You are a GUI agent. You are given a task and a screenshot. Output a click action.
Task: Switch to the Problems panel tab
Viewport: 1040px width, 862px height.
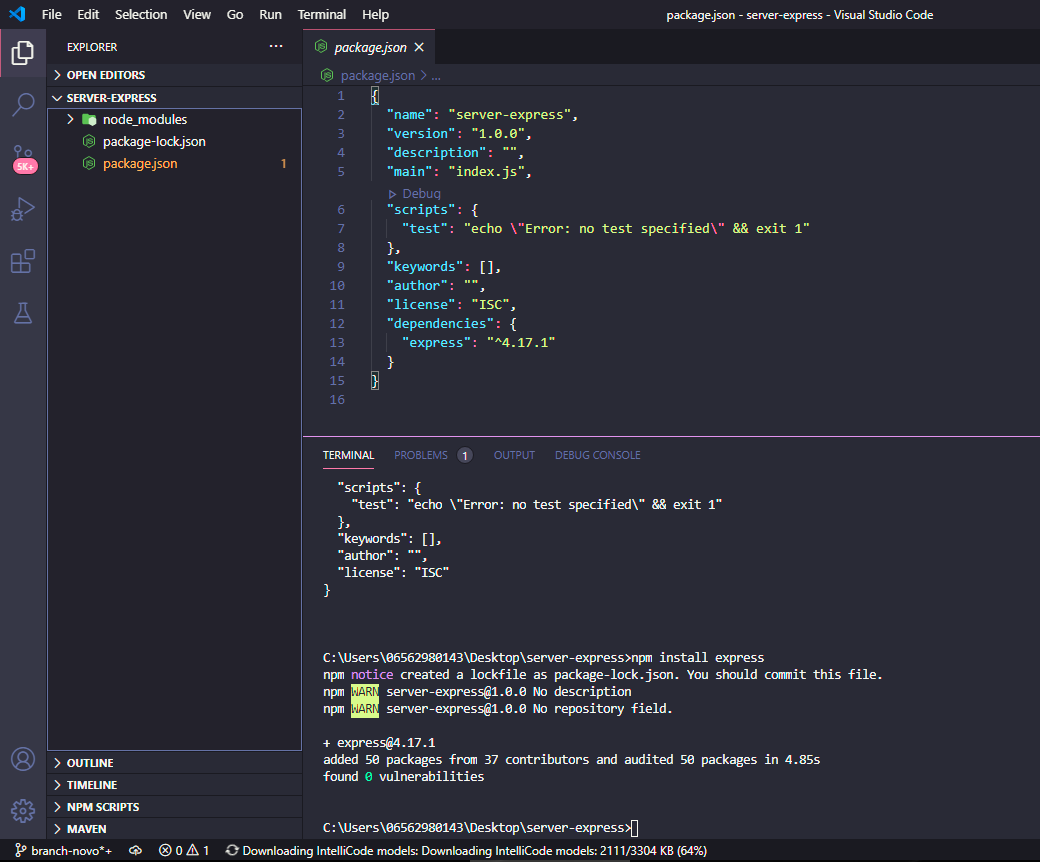coord(421,455)
